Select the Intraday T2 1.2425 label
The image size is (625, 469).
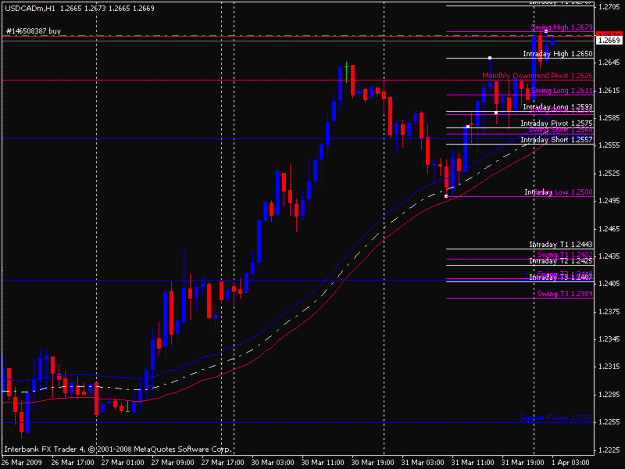pos(561,261)
